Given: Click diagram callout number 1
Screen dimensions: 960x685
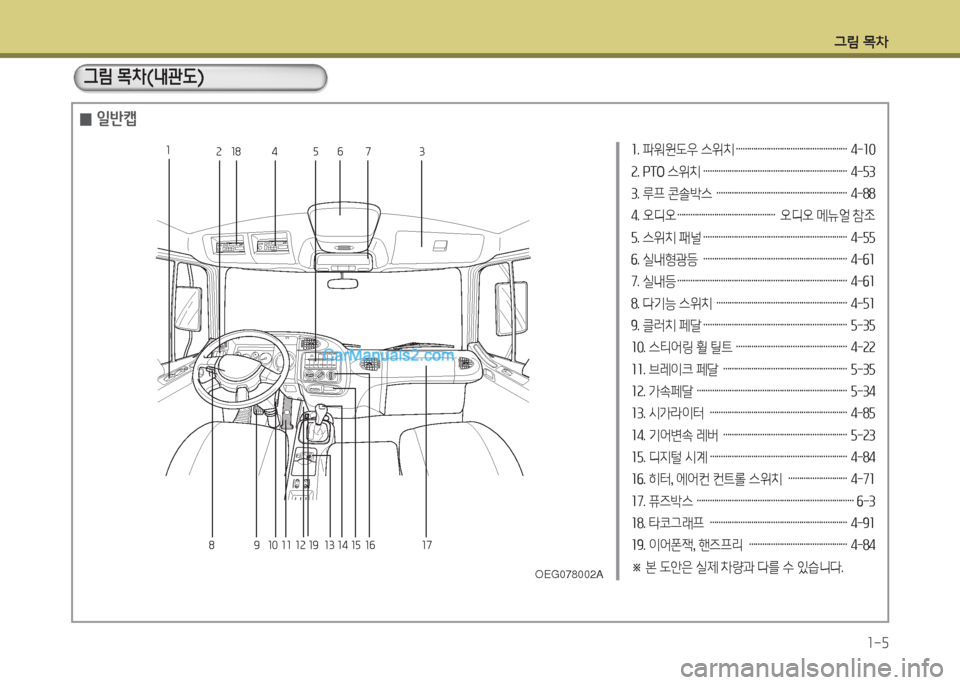Looking at the screenshot, I should tap(168, 150).
